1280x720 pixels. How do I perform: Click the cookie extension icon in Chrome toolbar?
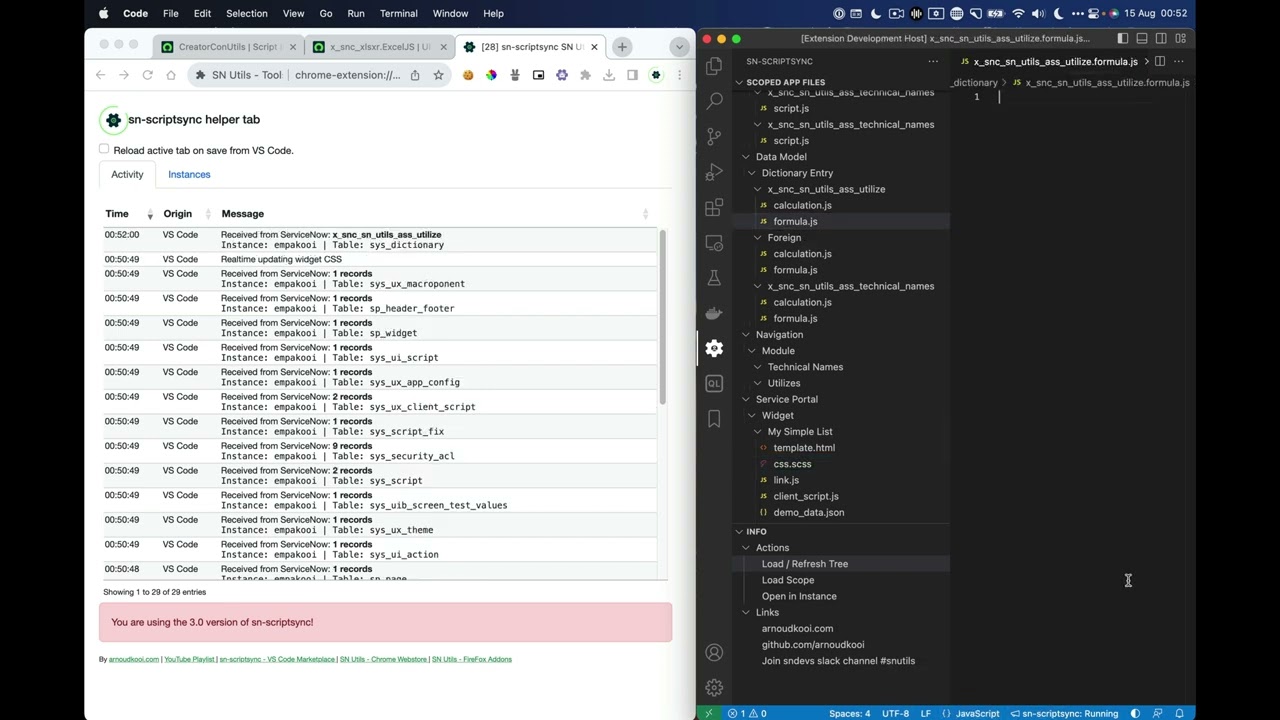pyautogui.click(x=468, y=75)
